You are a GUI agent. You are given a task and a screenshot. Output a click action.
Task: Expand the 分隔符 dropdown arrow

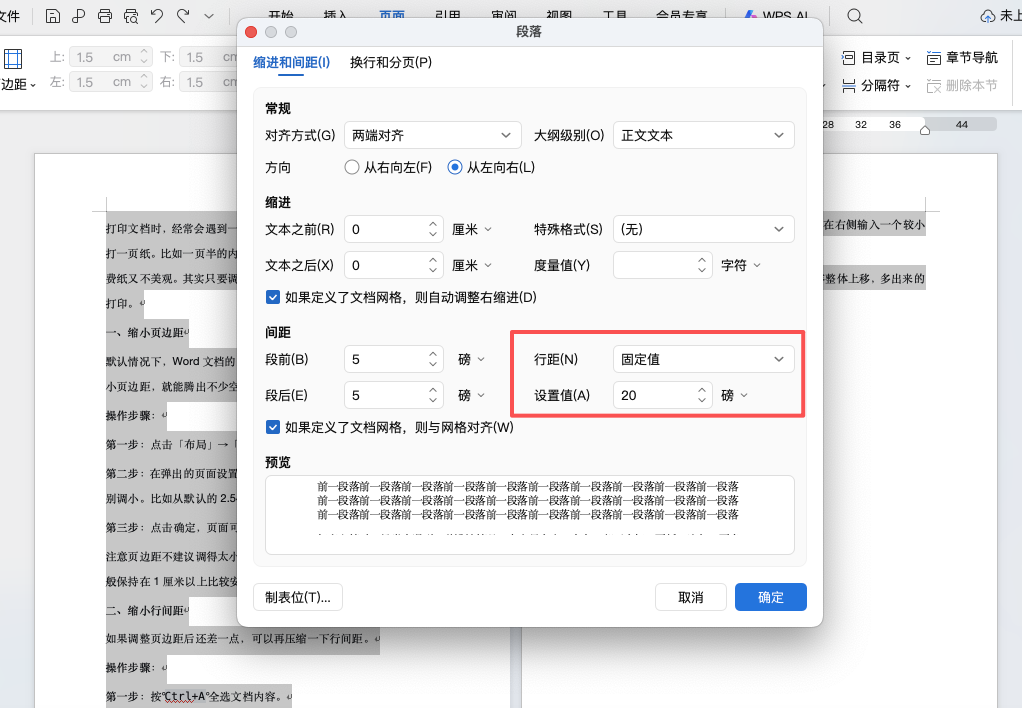click(908, 85)
